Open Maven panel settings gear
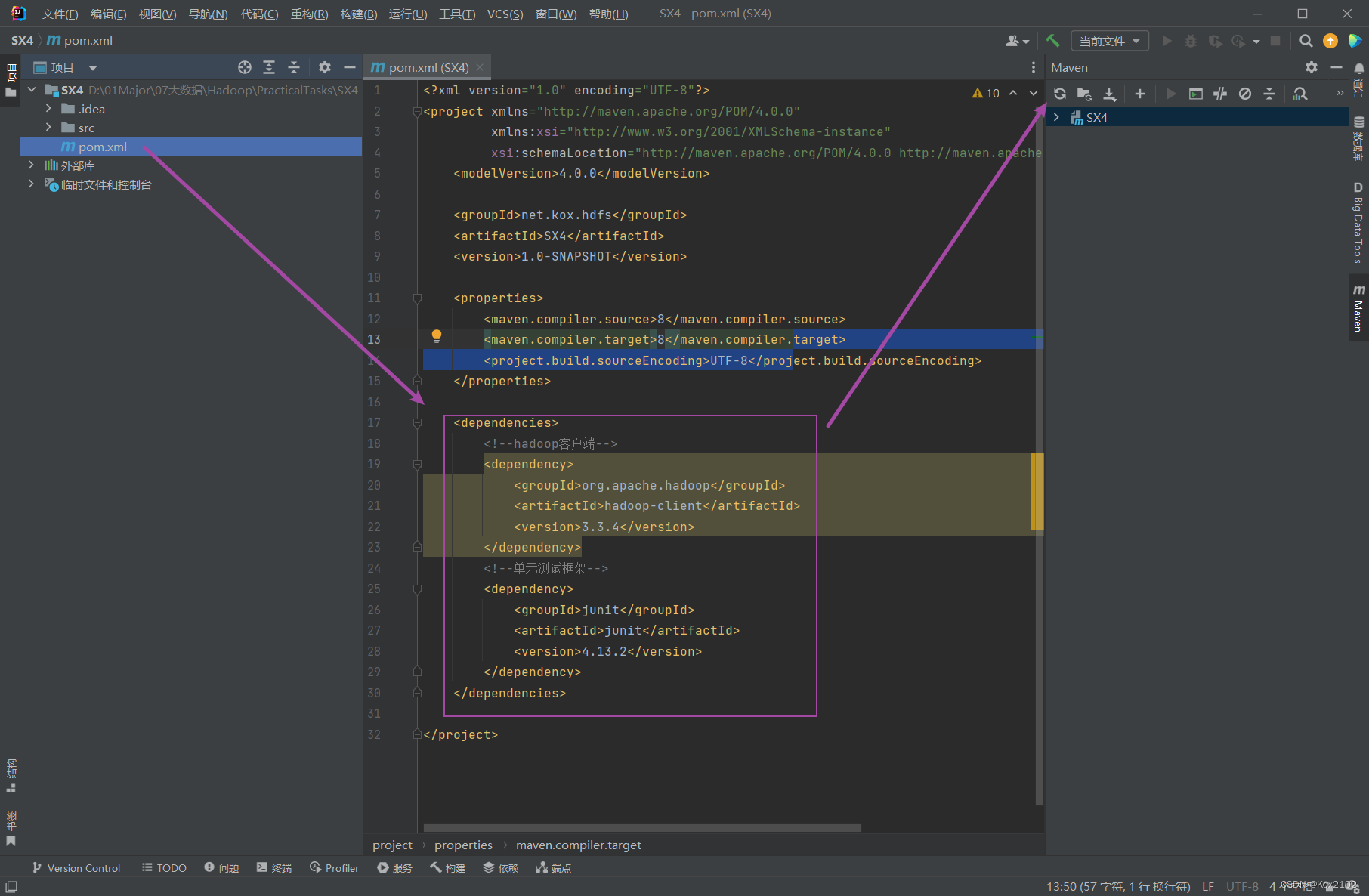 coord(1312,67)
